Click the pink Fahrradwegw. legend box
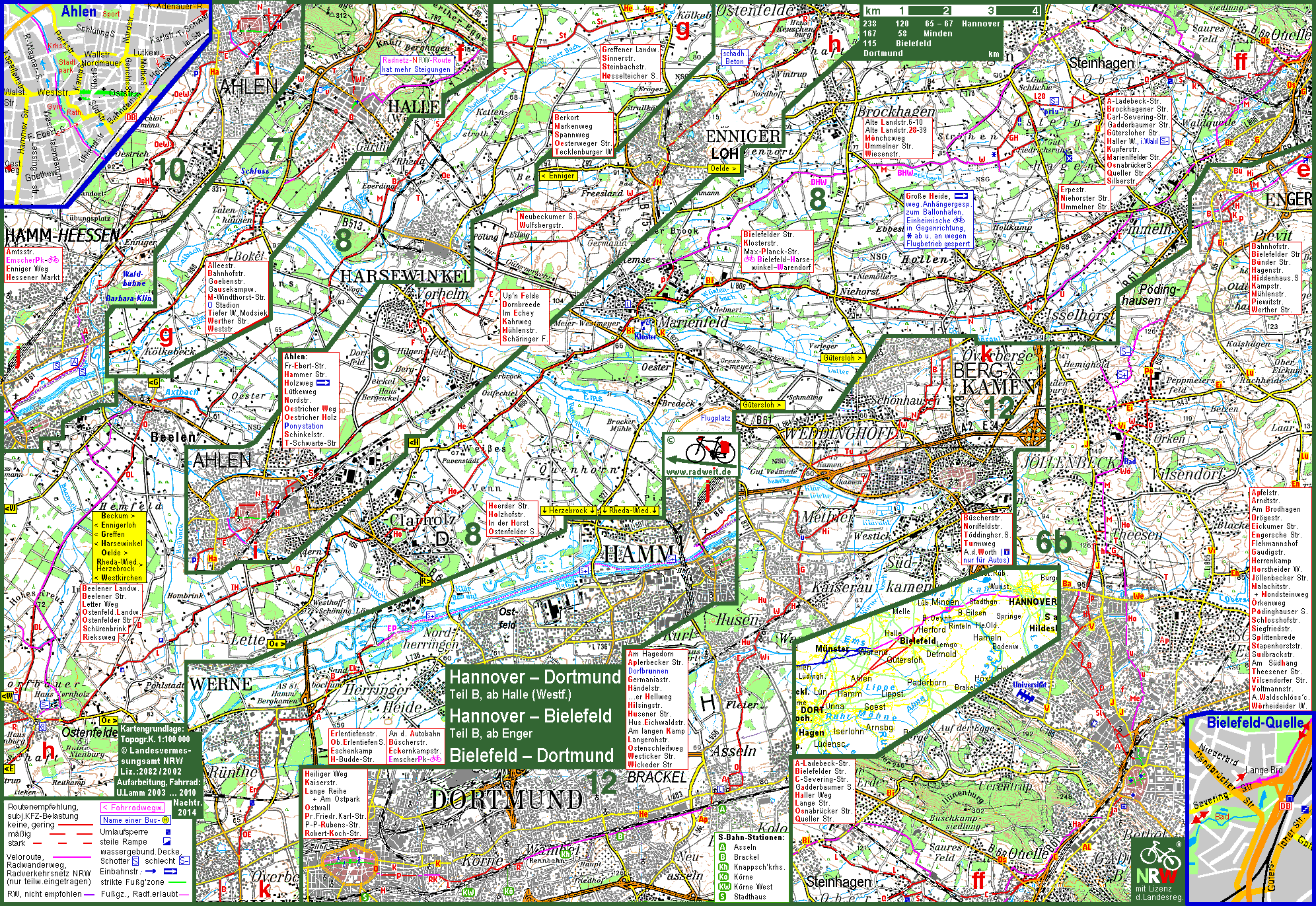The width and height of the screenshot is (1316, 906). tap(132, 808)
